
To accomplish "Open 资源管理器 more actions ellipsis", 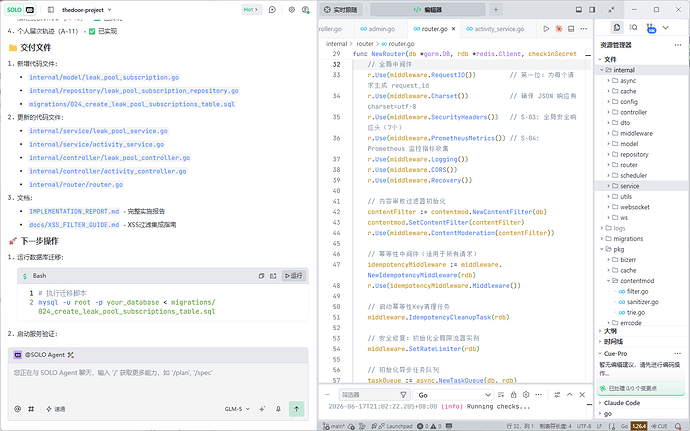I will tap(678, 45).
